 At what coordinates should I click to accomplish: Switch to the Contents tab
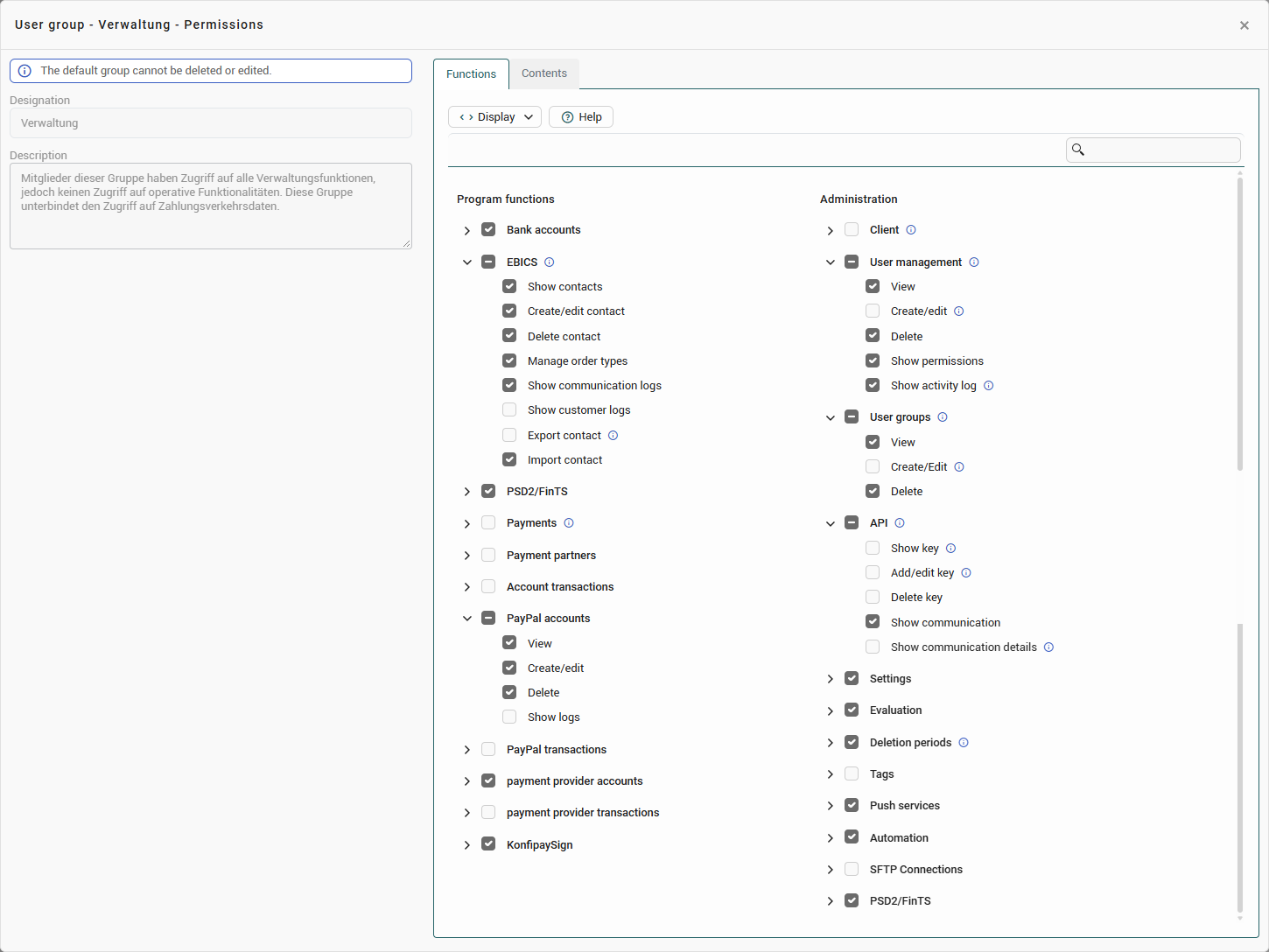tap(544, 73)
